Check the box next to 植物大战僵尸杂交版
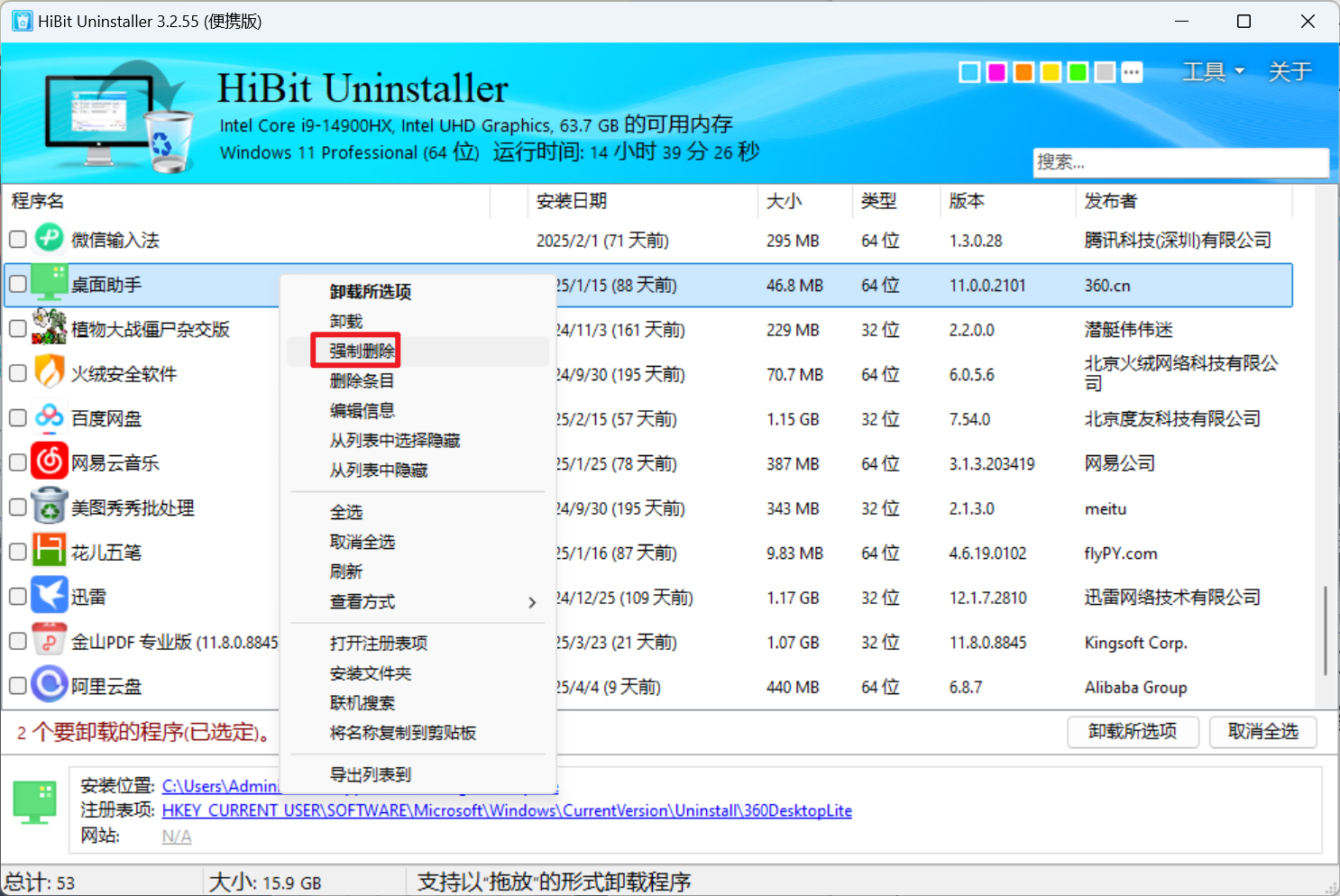 point(17,329)
